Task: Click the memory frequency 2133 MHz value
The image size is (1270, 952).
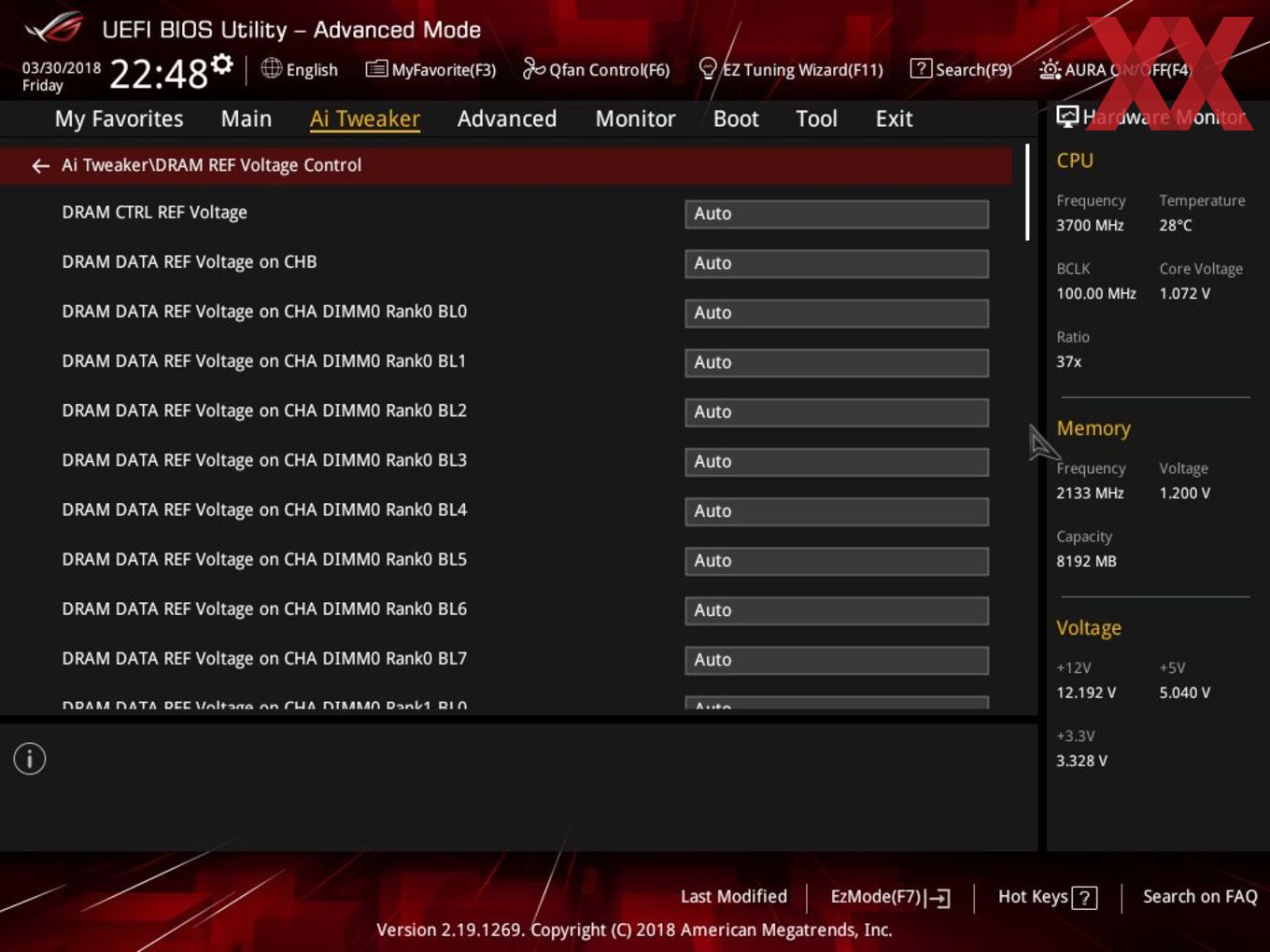Action: click(1090, 493)
